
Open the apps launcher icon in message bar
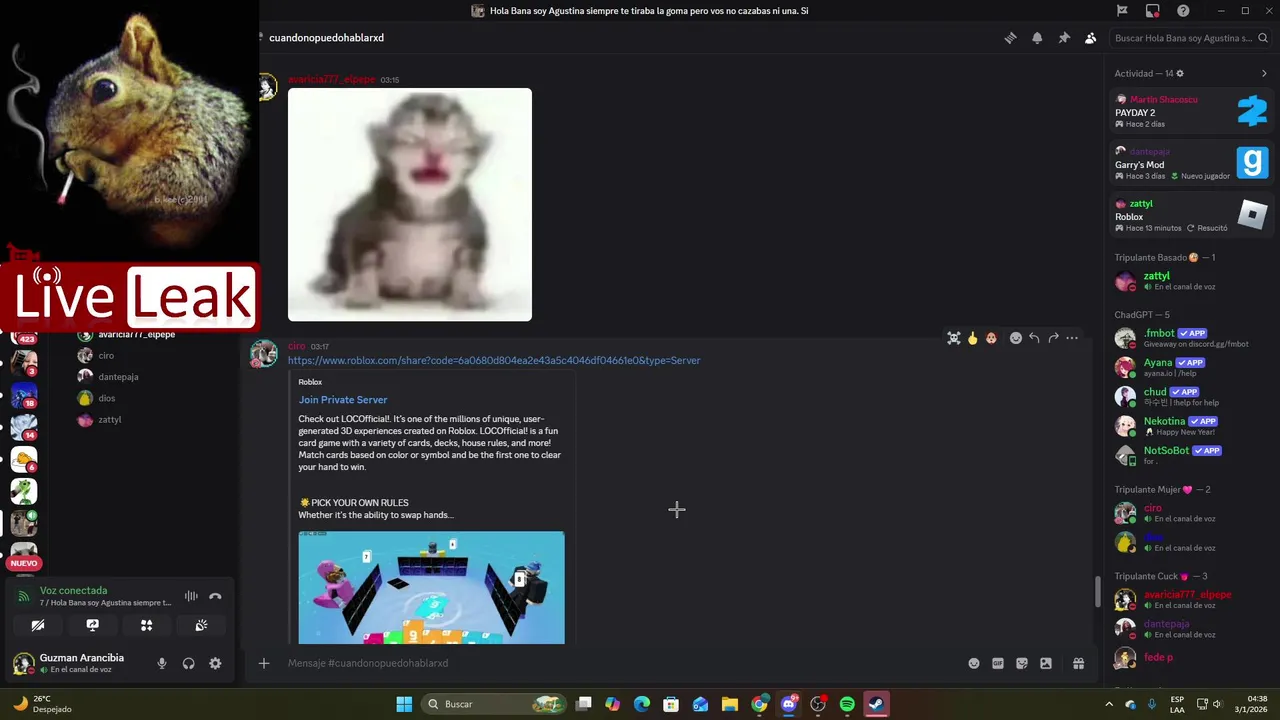(1078, 663)
